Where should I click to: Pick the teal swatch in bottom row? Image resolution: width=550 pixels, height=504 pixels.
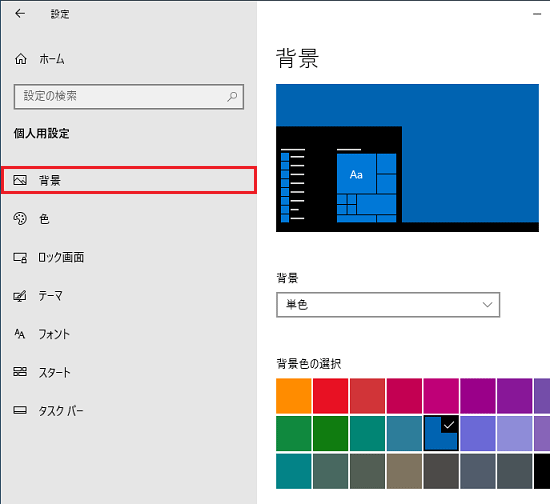(294, 471)
